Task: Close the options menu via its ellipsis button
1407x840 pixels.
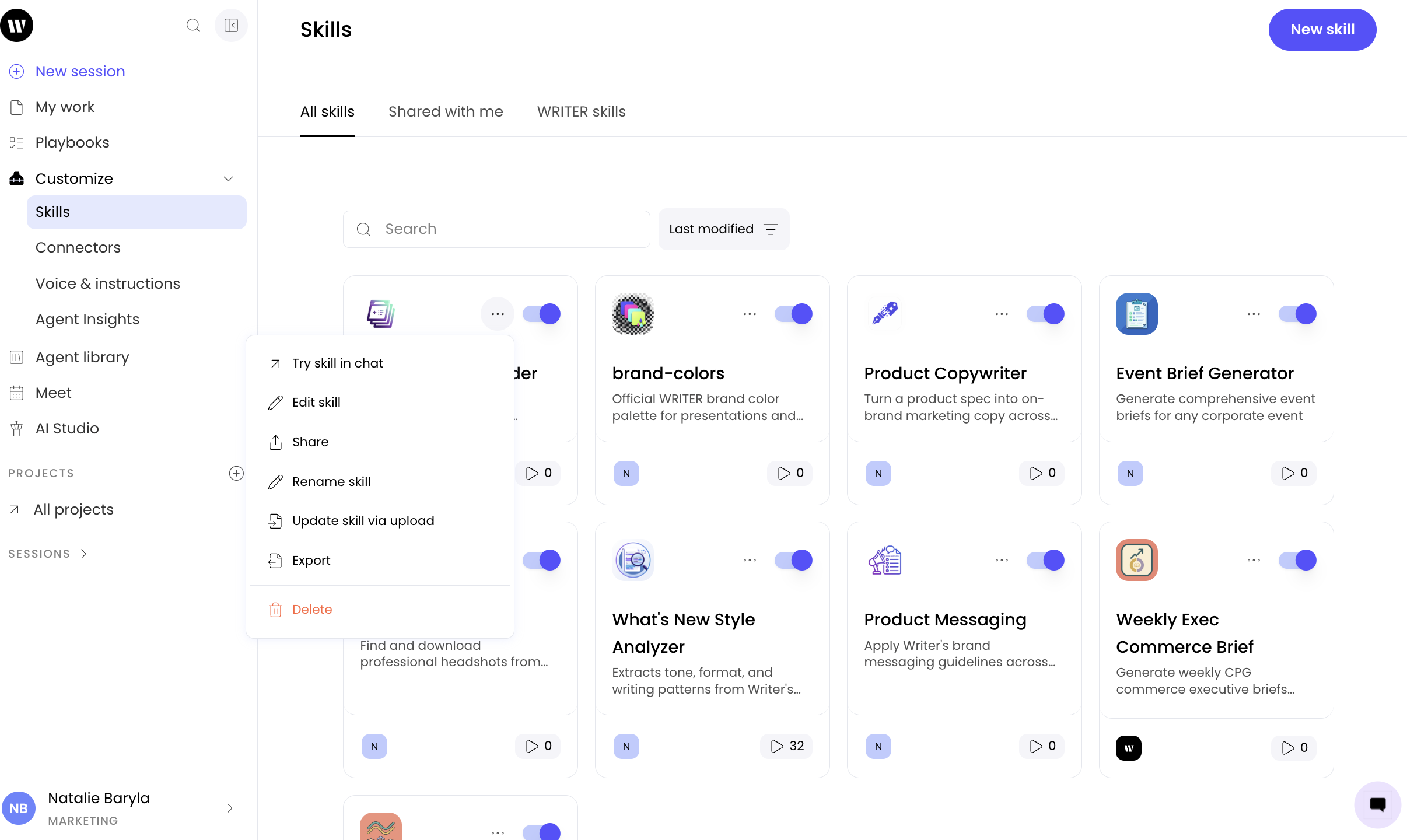Action: pos(498,314)
